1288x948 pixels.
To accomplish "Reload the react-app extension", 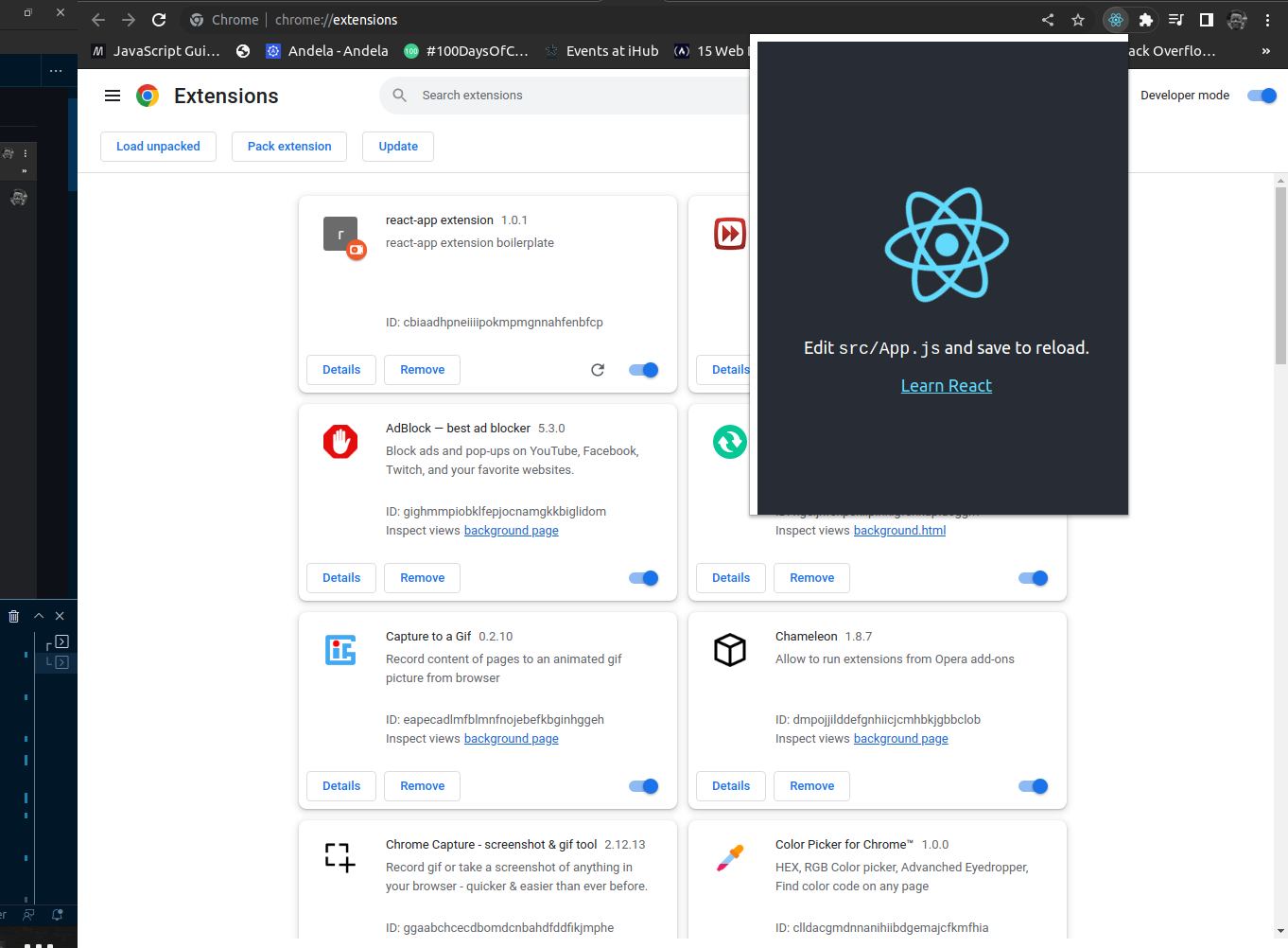I will click(598, 370).
